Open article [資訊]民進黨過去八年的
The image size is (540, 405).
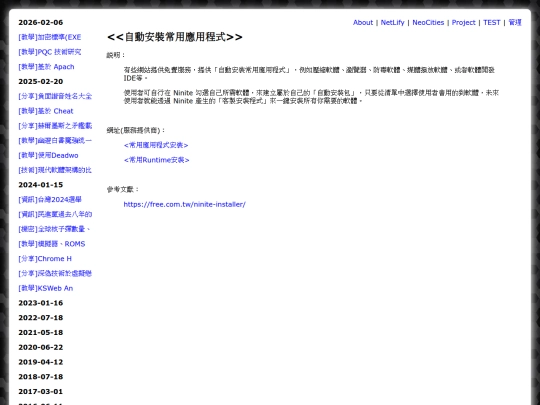55,215
